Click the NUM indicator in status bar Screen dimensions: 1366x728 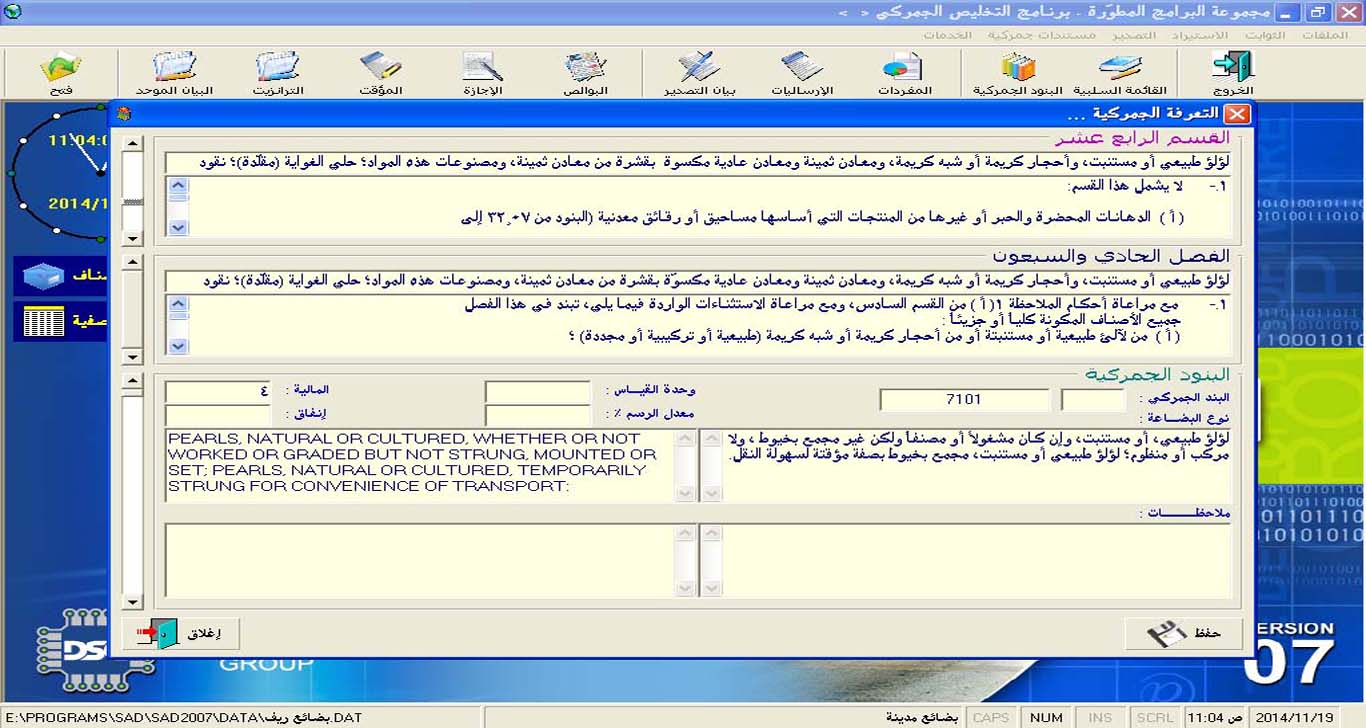1046,717
